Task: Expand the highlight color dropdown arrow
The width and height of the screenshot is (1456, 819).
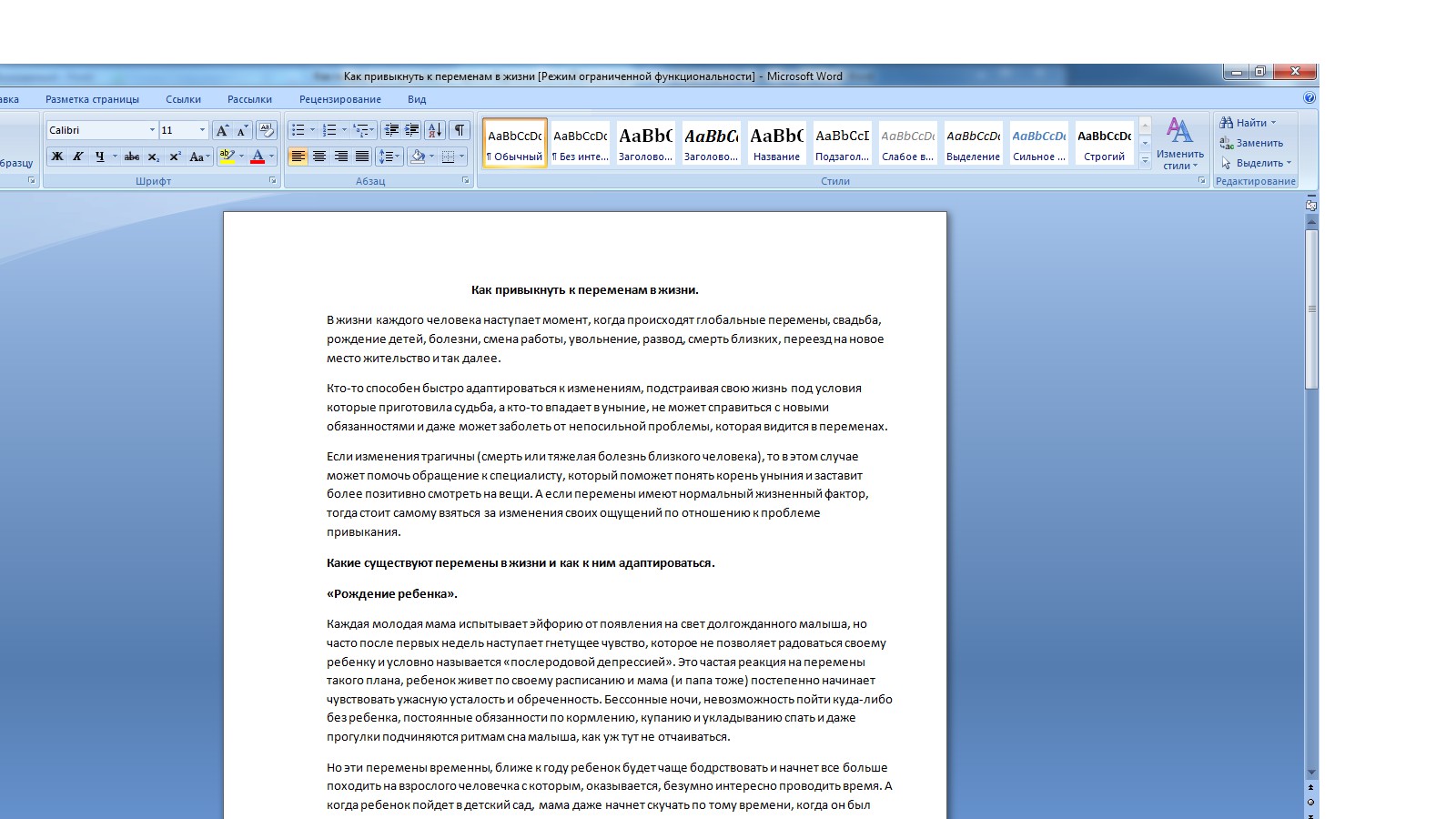Action: coord(241,157)
